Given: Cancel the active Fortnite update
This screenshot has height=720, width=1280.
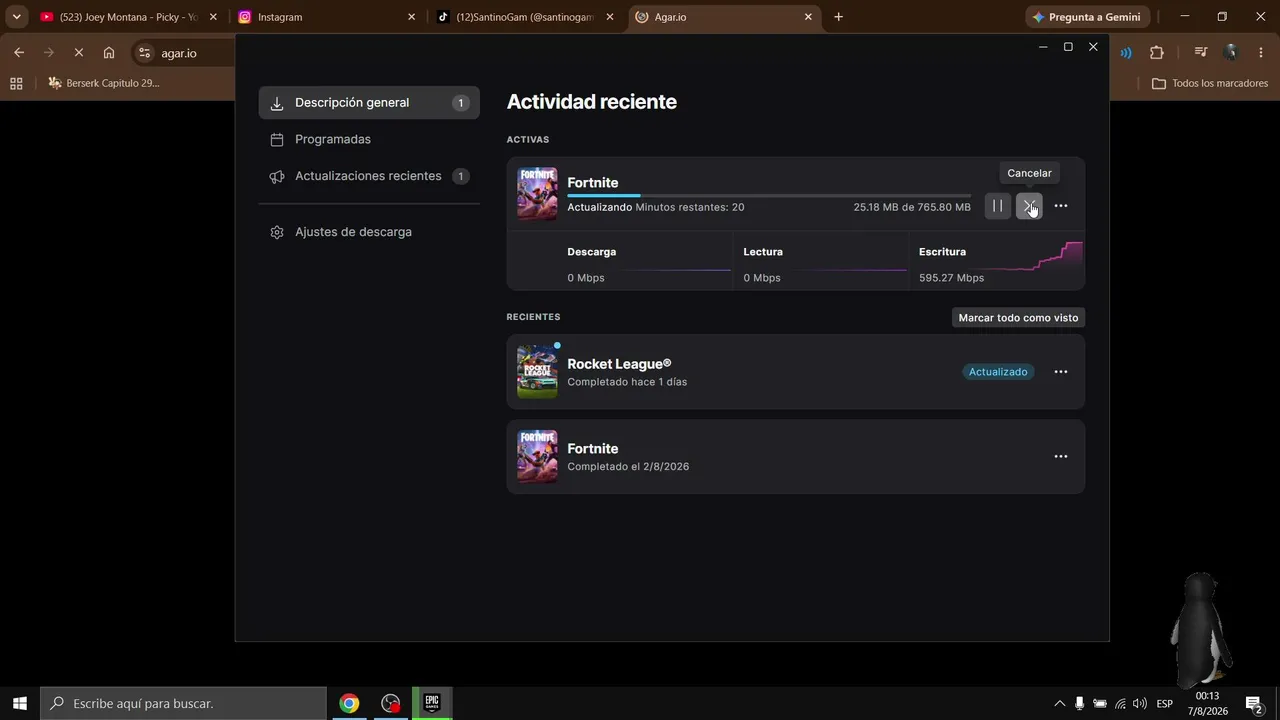Looking at the screenshot, I should tap(1029, 206).
